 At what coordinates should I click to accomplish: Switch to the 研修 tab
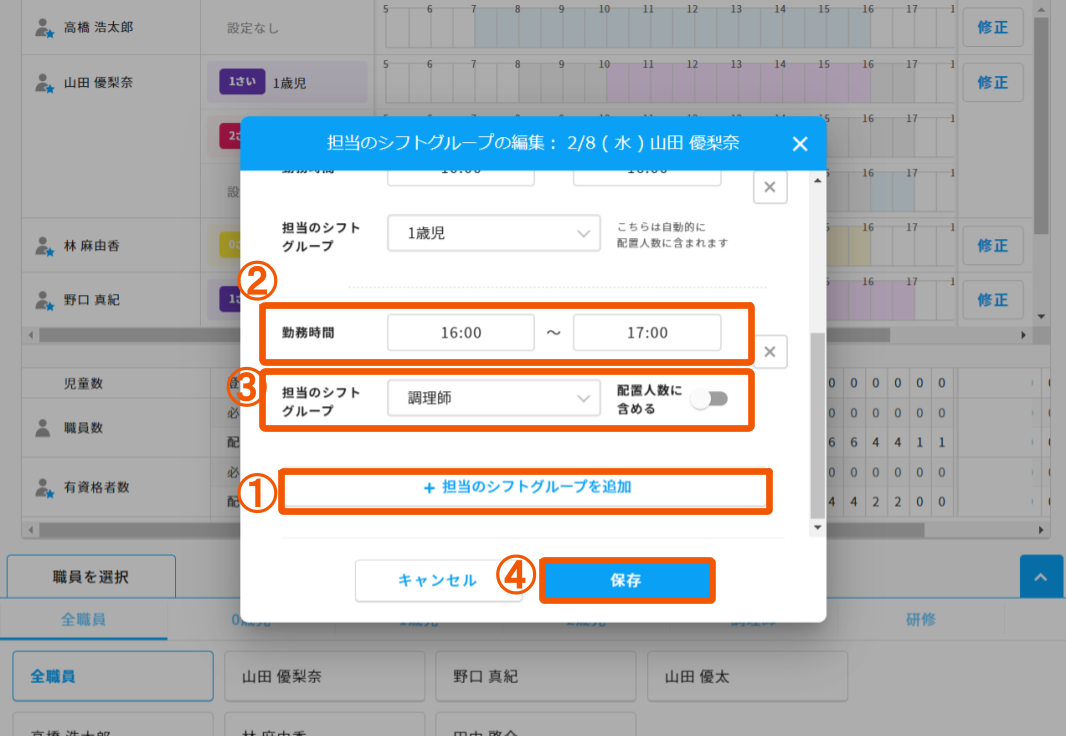point(920,620)
